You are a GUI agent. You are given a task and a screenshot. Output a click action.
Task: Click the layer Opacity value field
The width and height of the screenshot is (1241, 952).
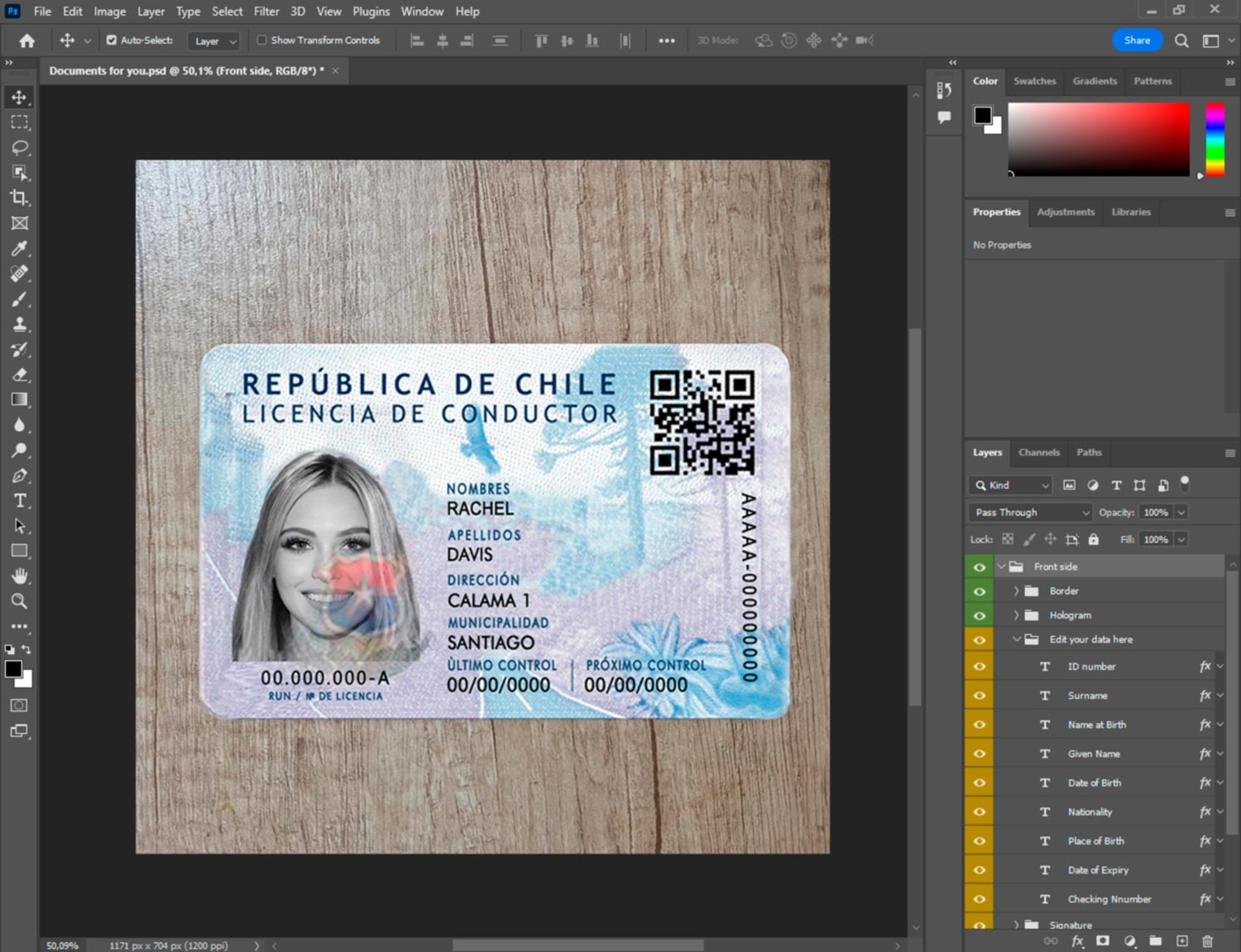coord(1155,513)
